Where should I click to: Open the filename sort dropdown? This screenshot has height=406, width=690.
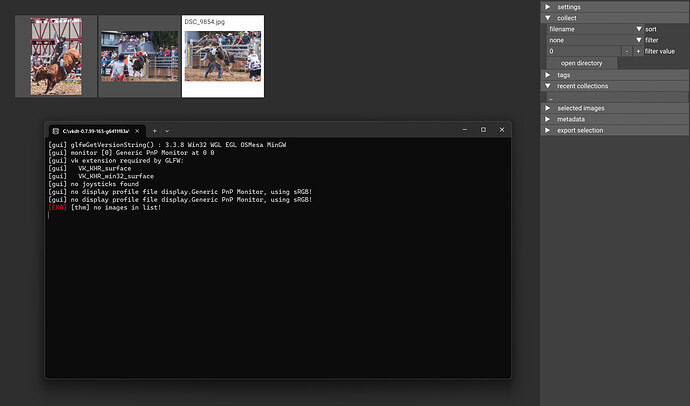(x=595, y=29)
